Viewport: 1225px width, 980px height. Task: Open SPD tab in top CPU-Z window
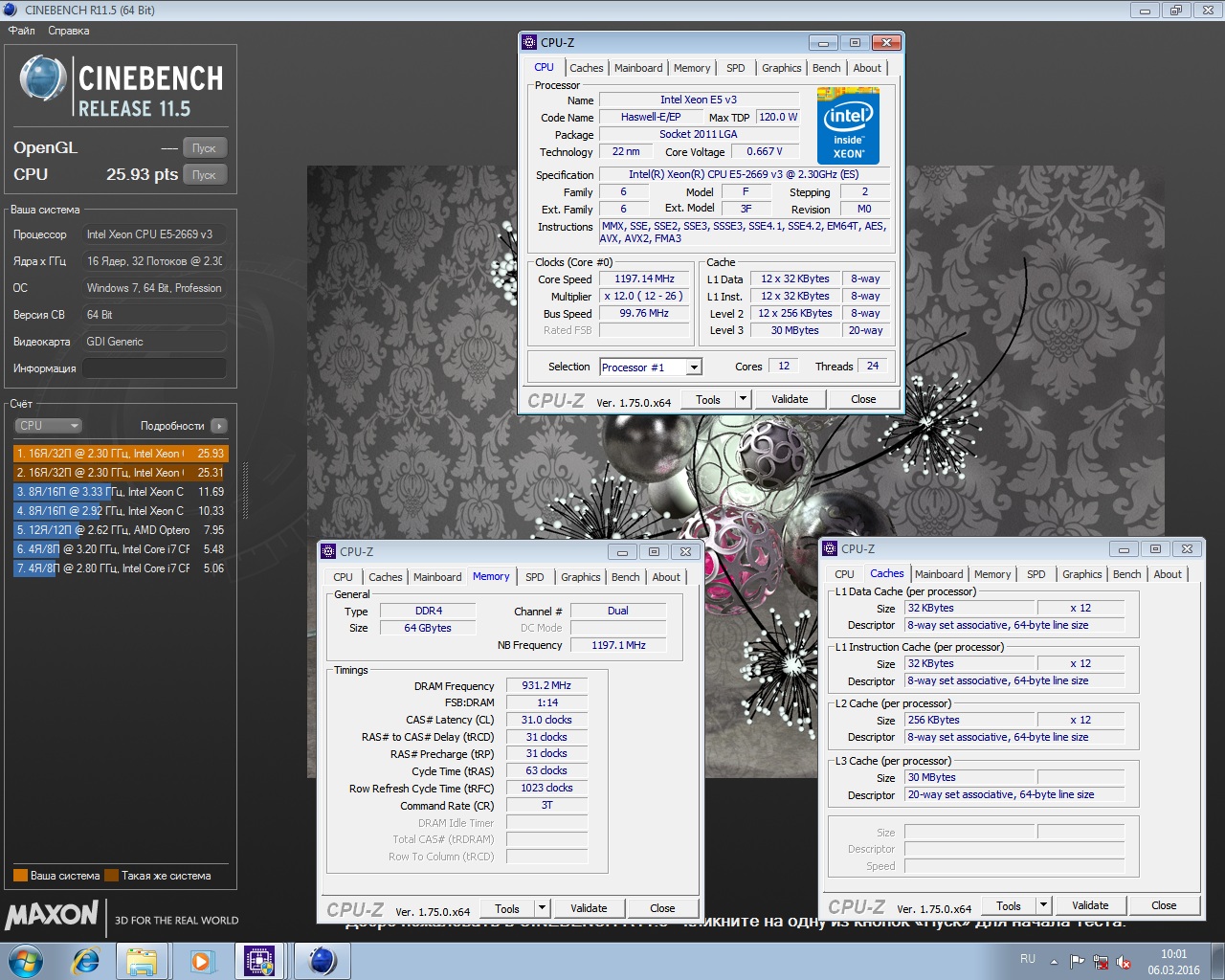tap(735, 68)
